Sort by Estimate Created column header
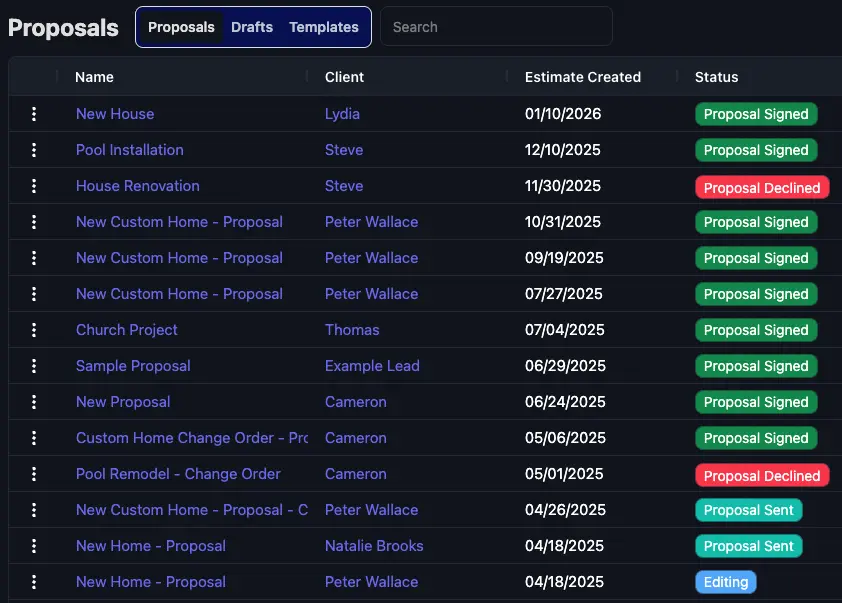Image resolution: width=842 pixels, height=603 pixels. click(x=583, y=77)
